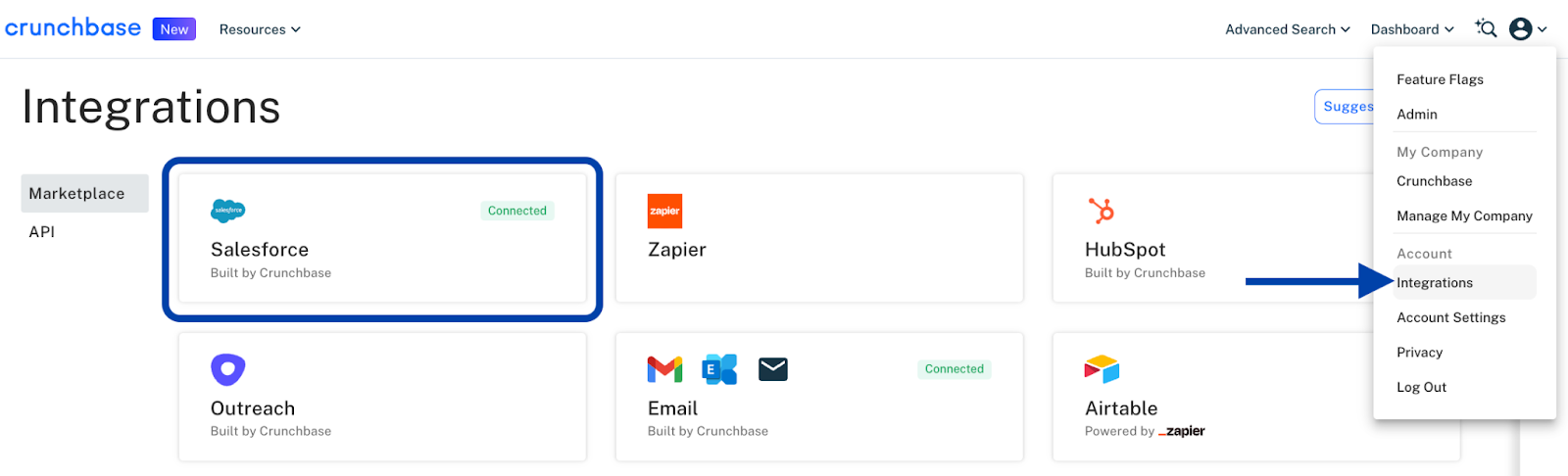Click the Suggest button near Integrations heading
This screenshot has height=476, width=1568.
point(1345,107)
